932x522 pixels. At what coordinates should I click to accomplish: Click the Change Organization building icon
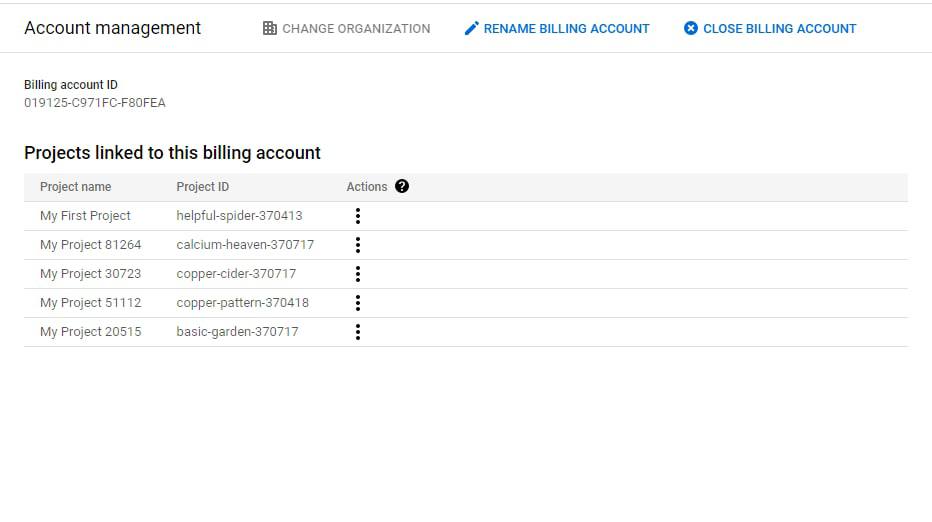(x=270, y=29)
